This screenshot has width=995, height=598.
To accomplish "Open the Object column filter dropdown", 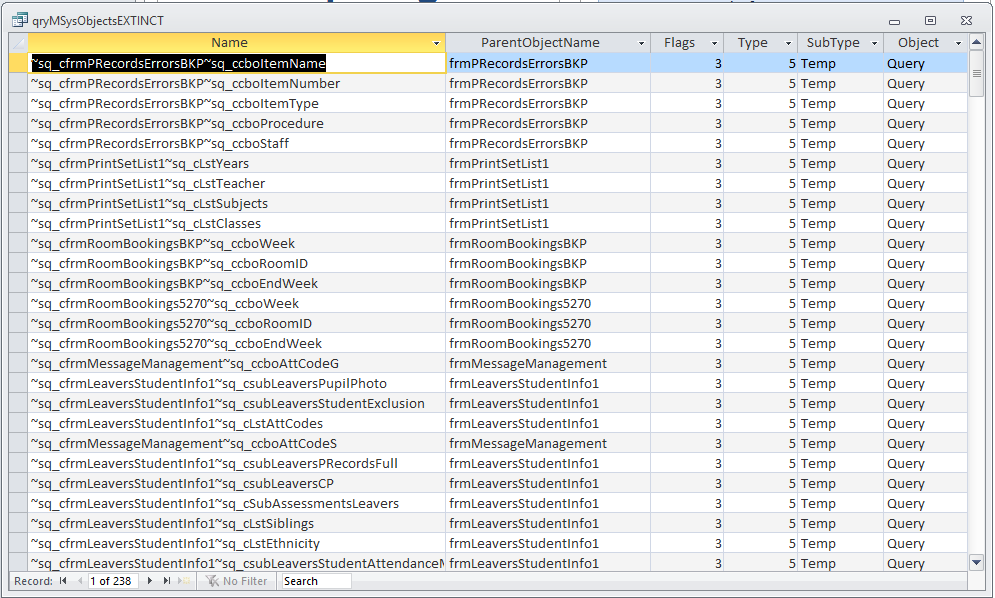I will point(959,43).
